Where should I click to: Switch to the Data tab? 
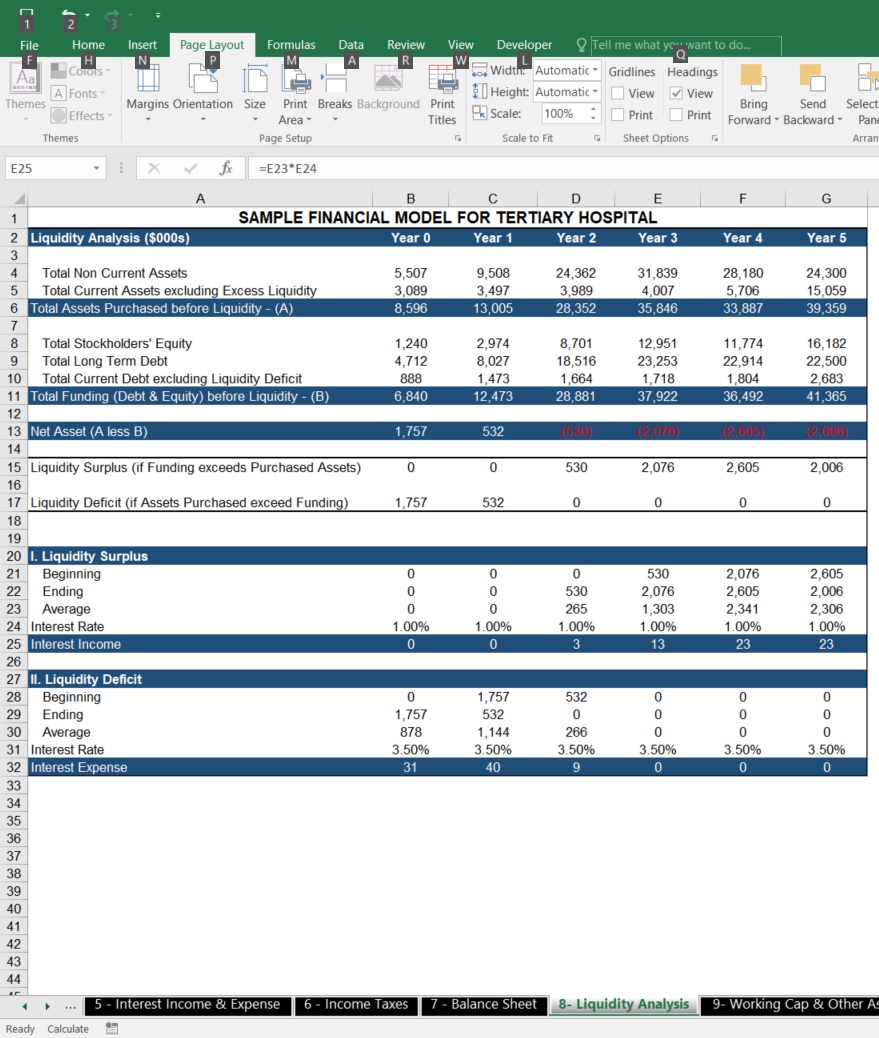pyautogui.click(x=351, y=45)
